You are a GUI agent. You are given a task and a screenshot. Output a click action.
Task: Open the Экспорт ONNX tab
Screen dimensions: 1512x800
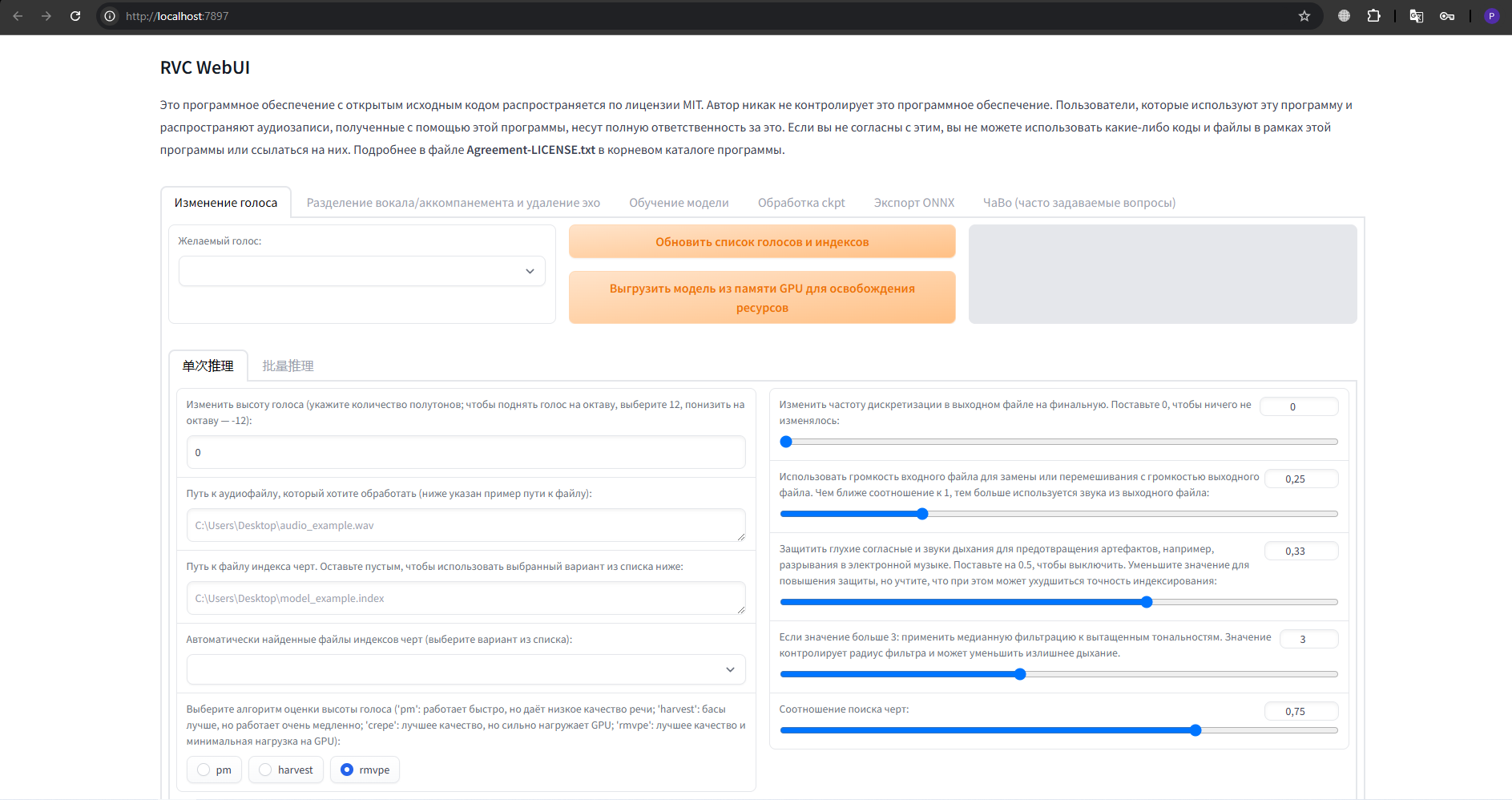[914, 203]
